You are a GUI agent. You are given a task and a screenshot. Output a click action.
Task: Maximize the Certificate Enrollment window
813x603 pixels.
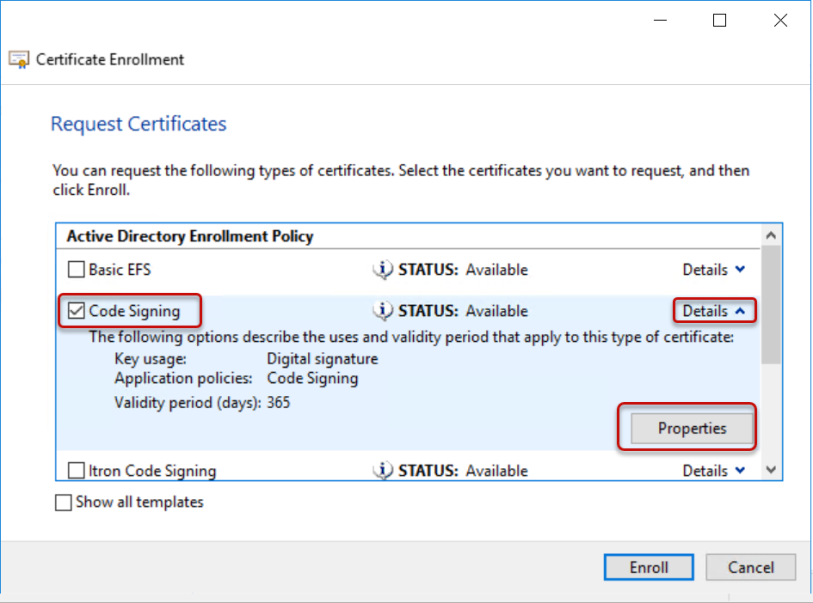click(x=719, y=20)
